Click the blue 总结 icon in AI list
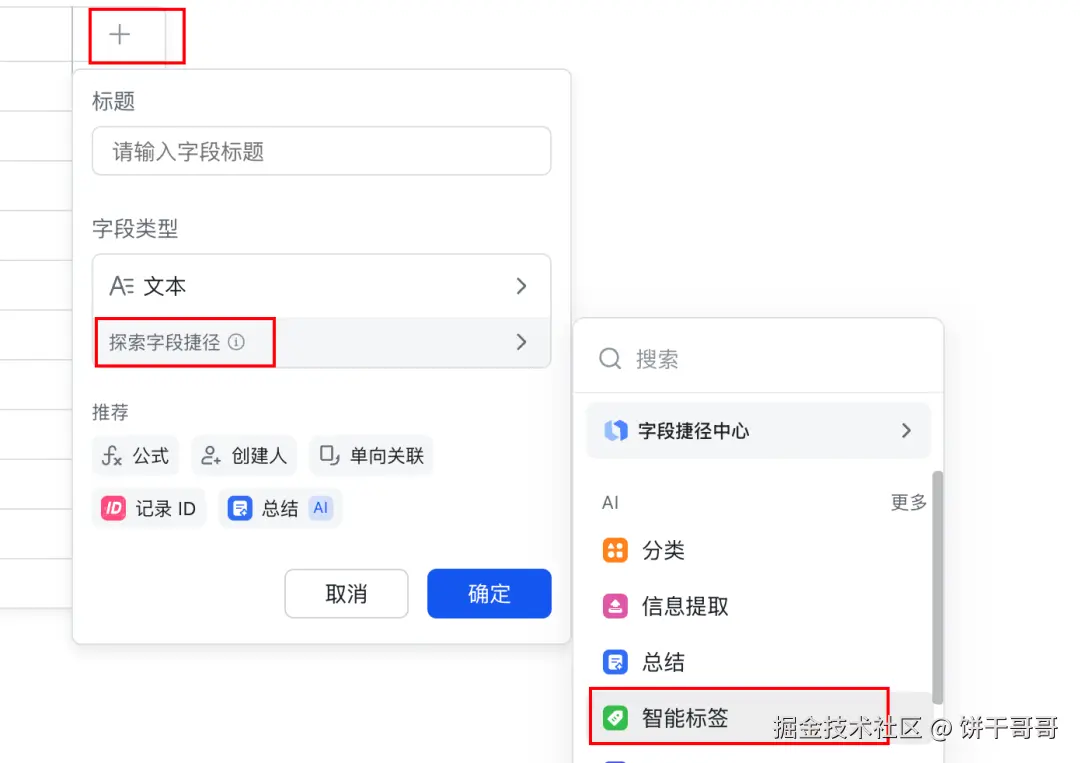This screenshot has height=763, width=1080. click(615, 662)
